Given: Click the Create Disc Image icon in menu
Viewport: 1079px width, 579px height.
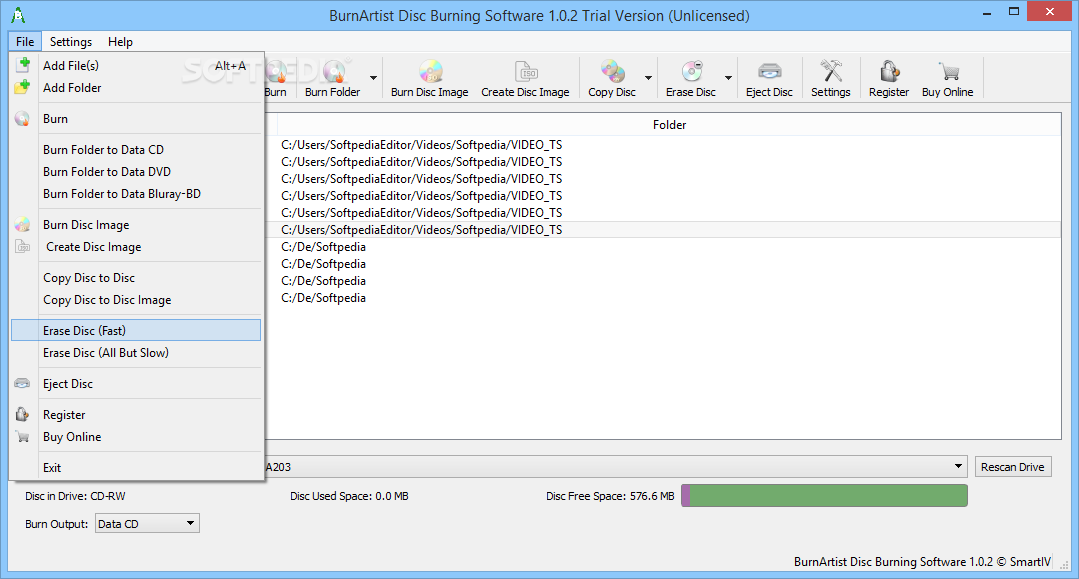Looking at the screenshot, I should pos(22,246).
